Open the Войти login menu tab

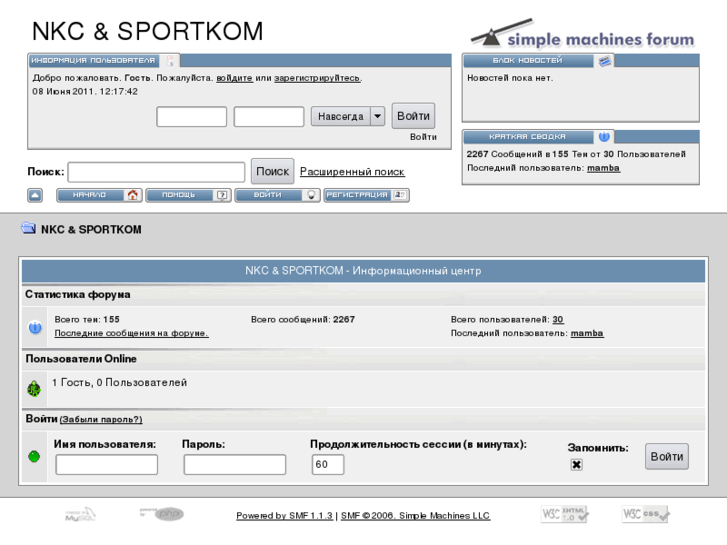[x=277, y=195]
